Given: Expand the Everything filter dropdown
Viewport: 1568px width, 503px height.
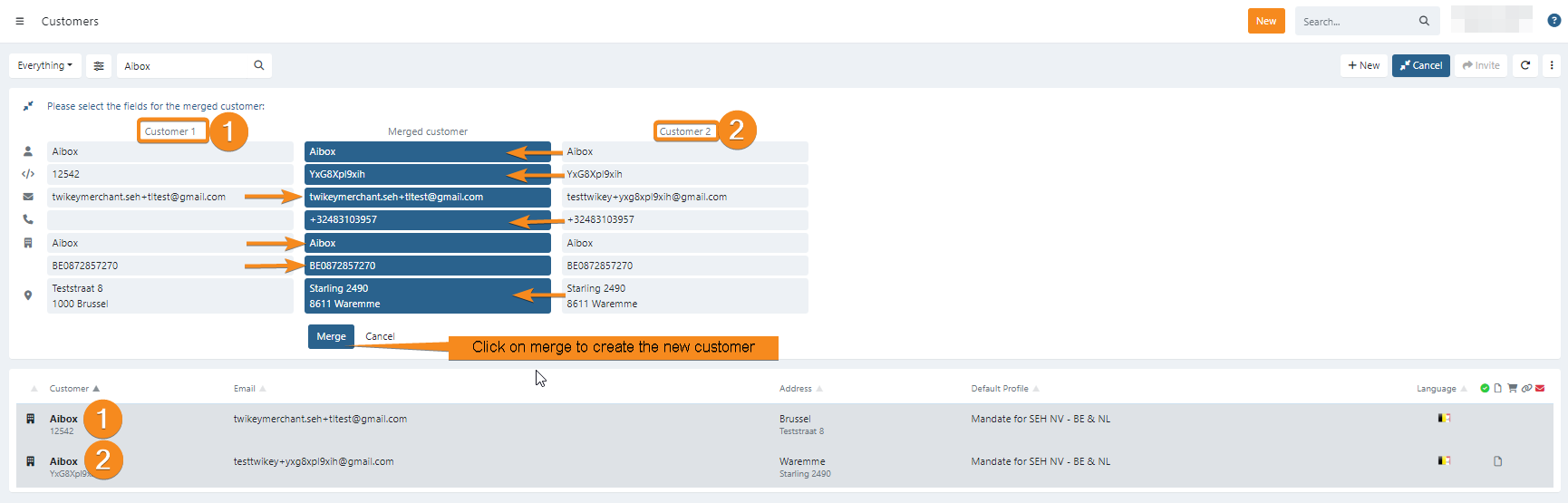Looking at the screenshot, I should tap(45, 66).
